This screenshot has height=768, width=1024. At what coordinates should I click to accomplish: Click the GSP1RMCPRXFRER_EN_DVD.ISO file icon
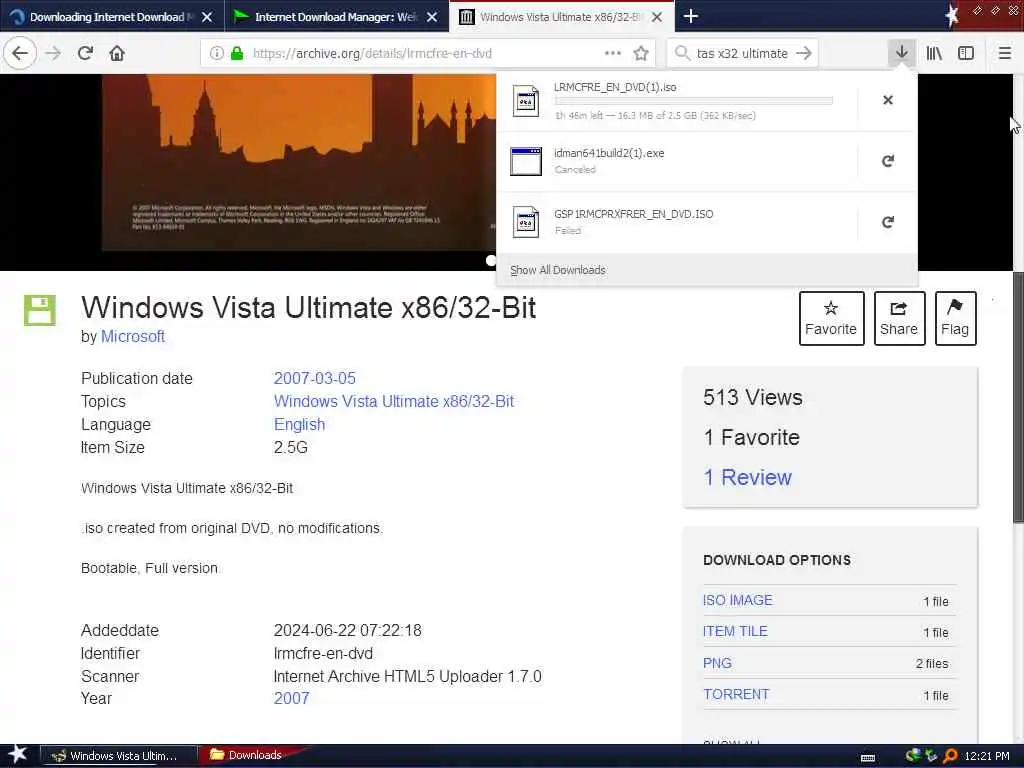526,222
